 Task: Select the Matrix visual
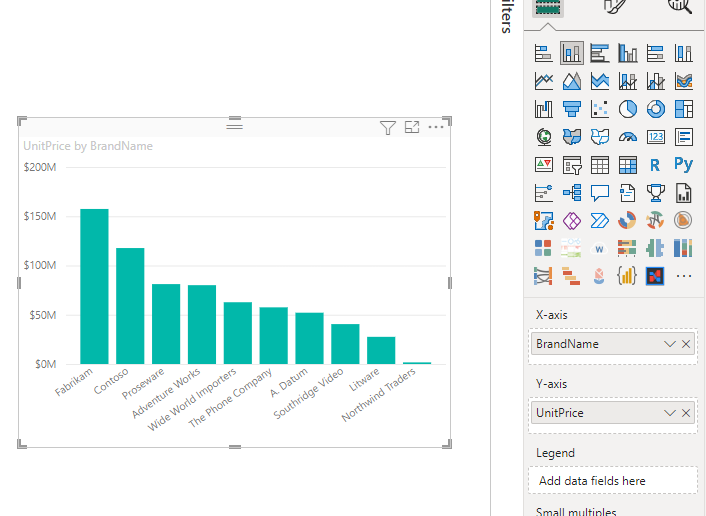pyautogui.click(x=628, y=165)
